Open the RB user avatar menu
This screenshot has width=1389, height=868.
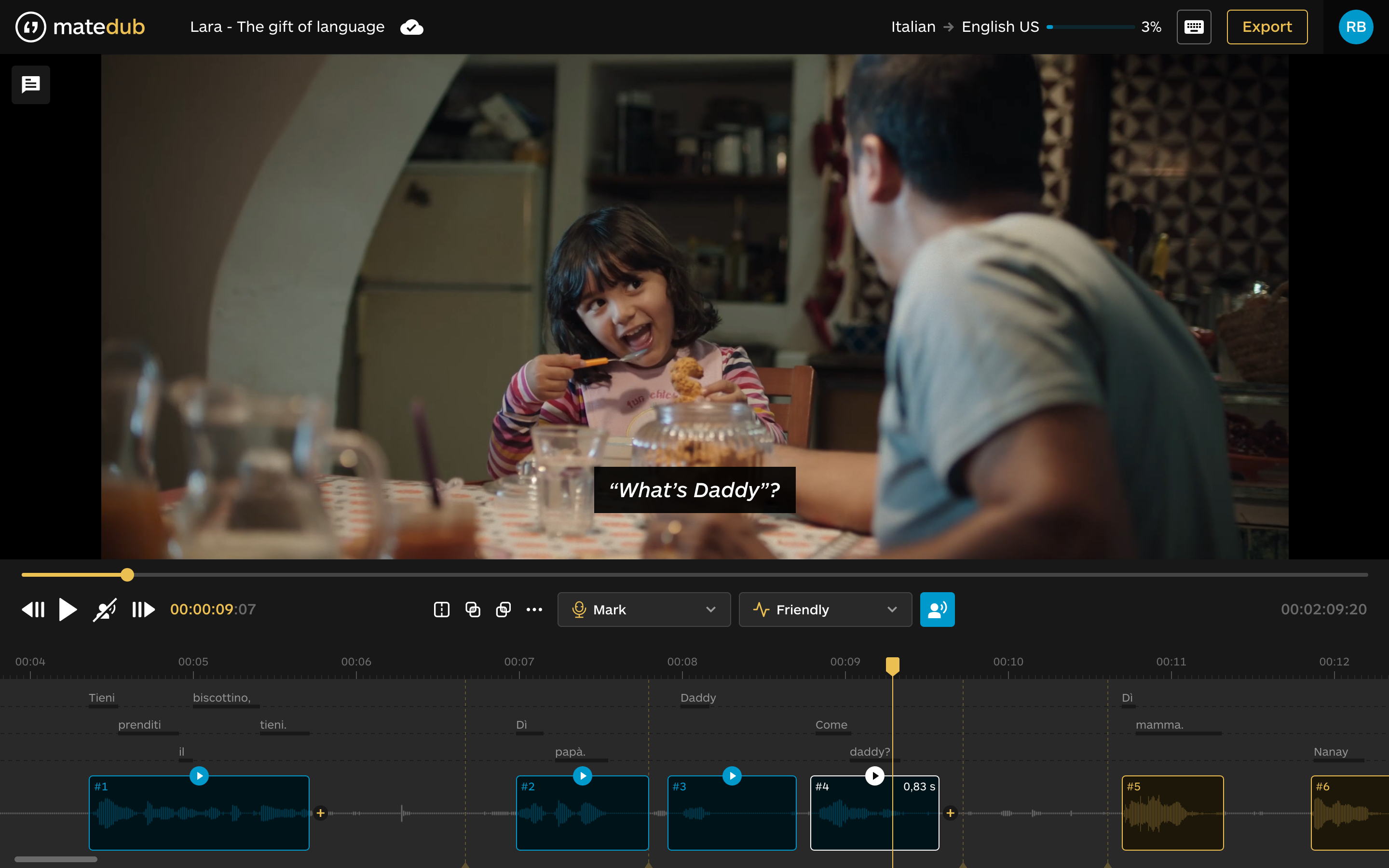(x=1356, y=27)
